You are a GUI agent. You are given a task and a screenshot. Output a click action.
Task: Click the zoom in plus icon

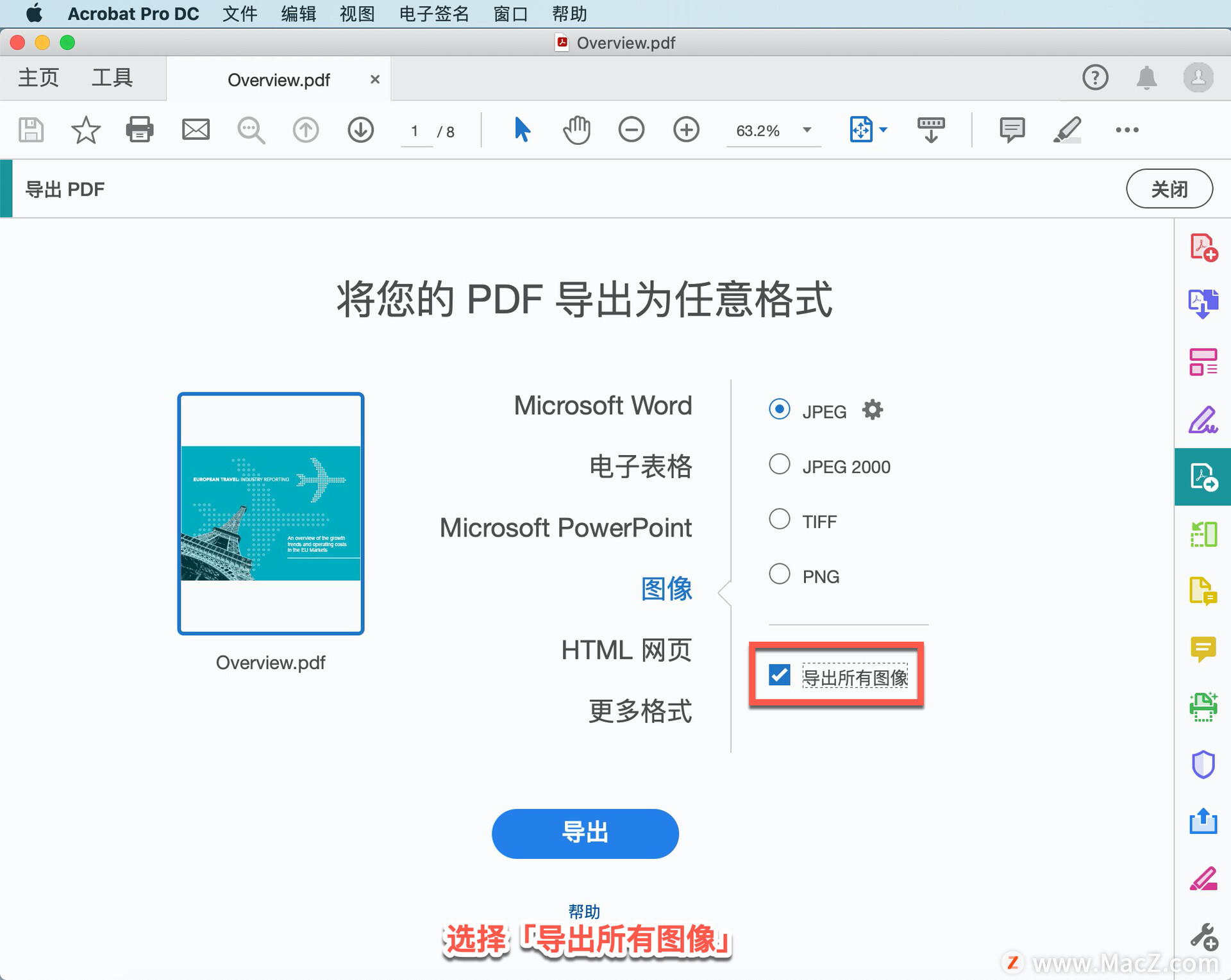click(686, 129)
